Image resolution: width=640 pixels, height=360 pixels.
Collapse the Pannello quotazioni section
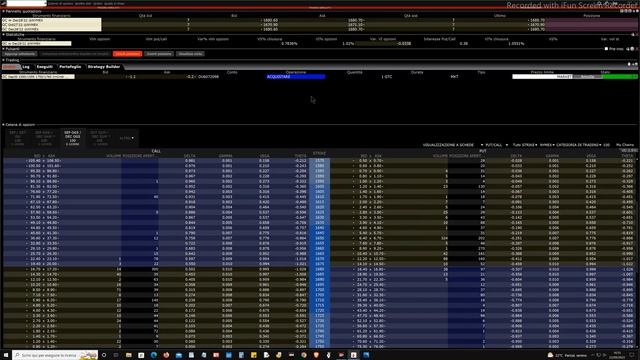(x=3, y=11)
